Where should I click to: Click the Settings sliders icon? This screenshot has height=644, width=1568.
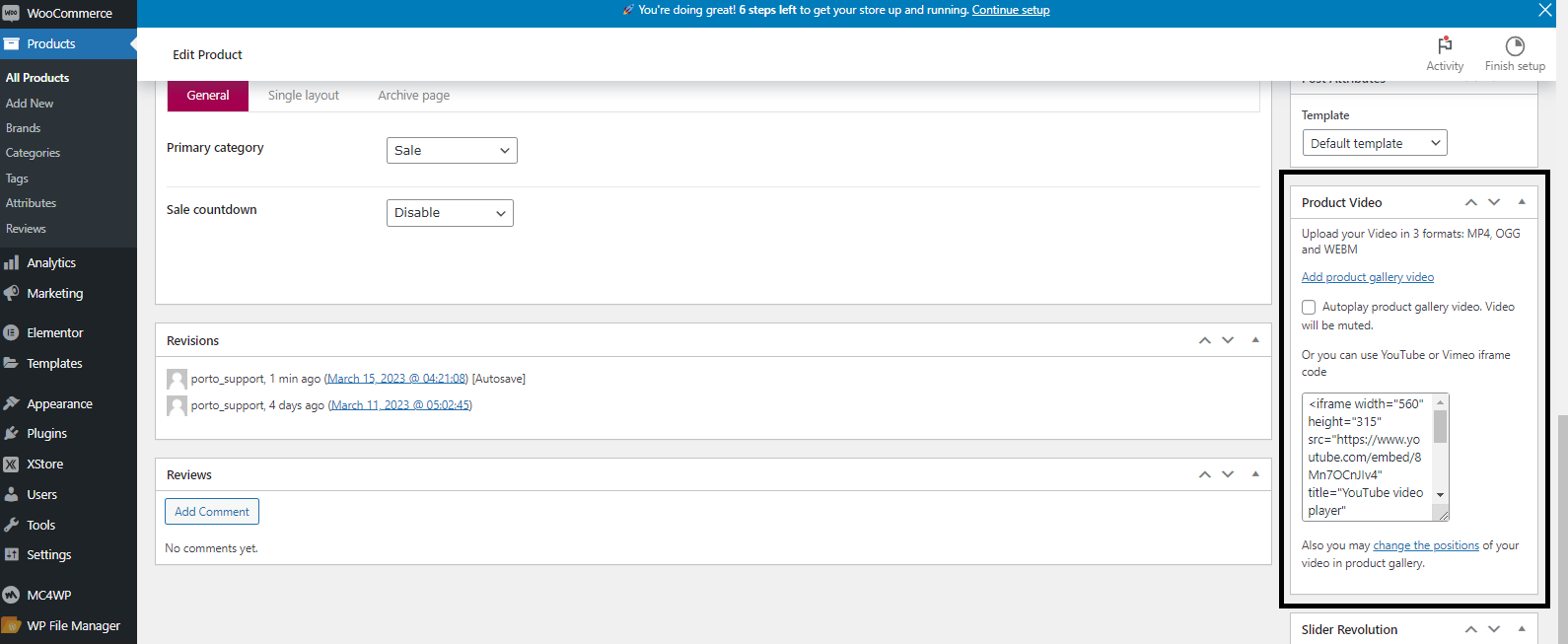[11, 554]
